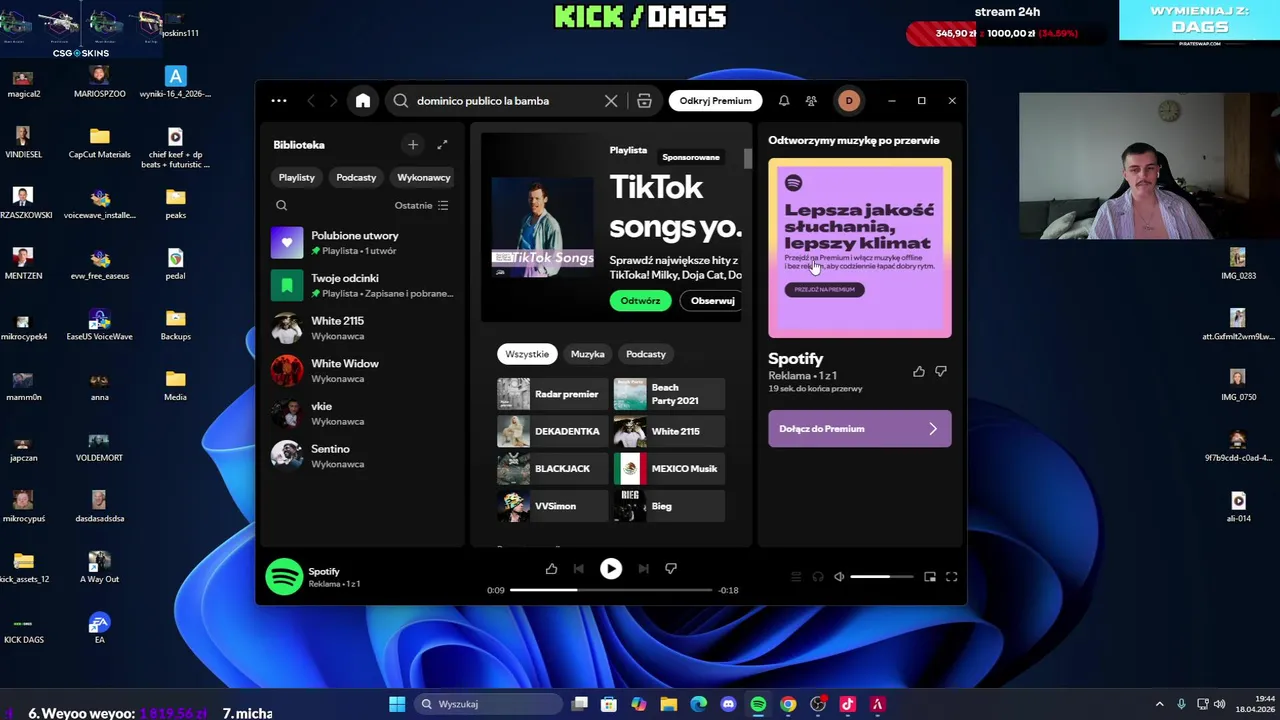The width and height of the screenshot is (1280, 720).
Task: Open Sentino artist
Action: click(363, 456)
